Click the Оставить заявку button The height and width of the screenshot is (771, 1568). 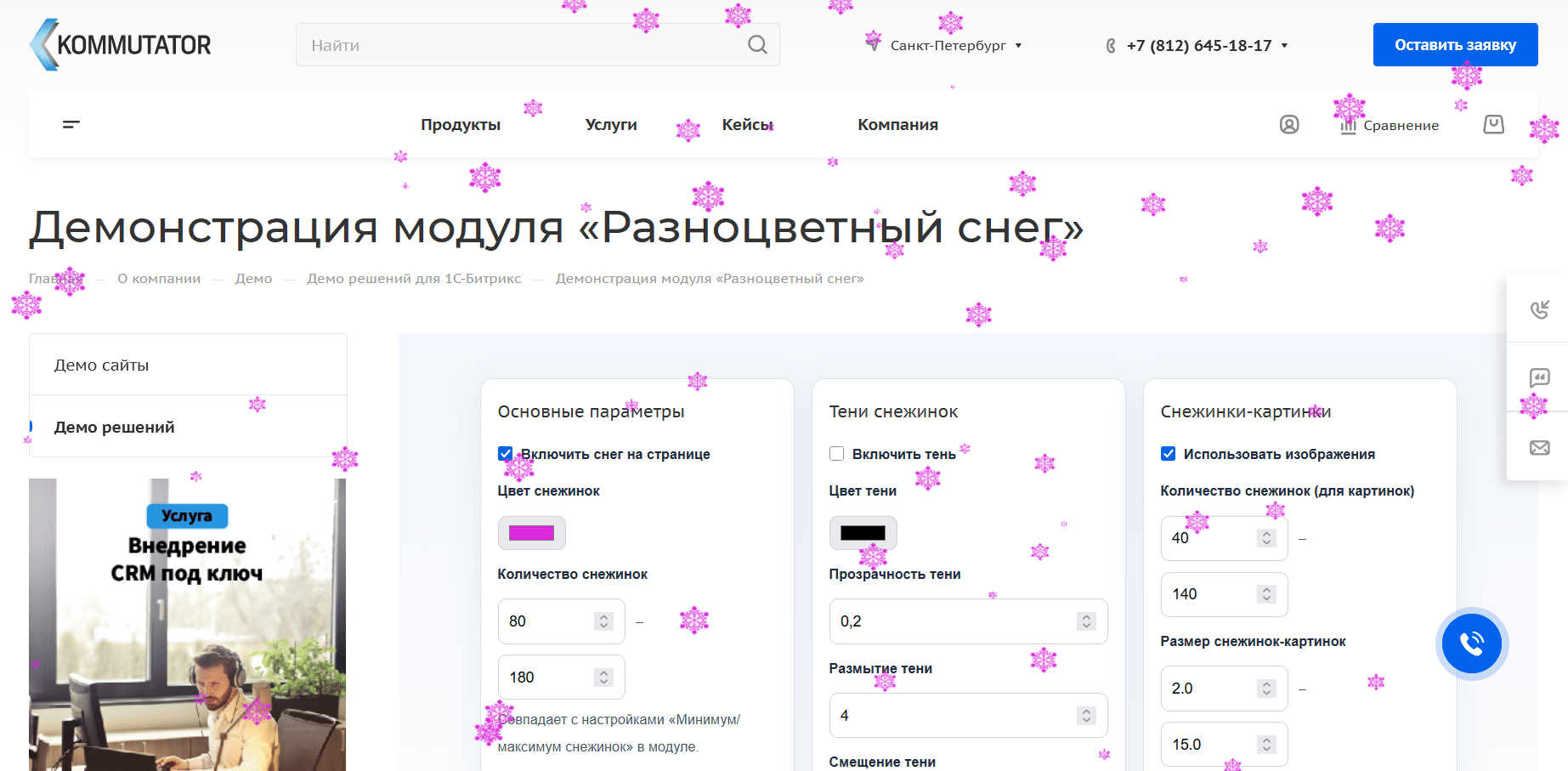tap(1455, 44)
